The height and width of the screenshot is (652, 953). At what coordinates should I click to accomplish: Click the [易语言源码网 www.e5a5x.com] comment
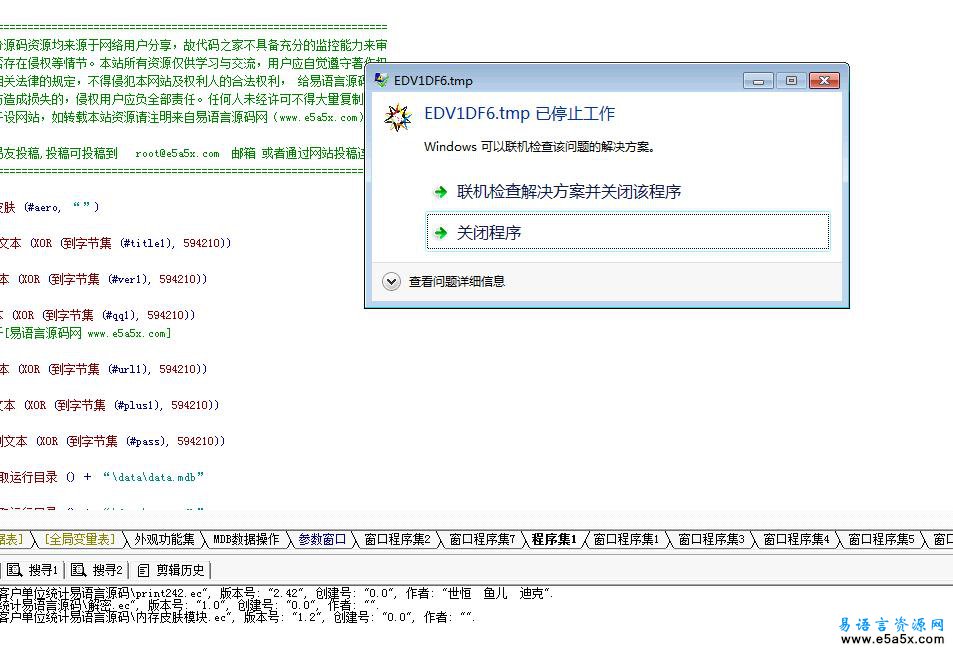coord(86,333)
